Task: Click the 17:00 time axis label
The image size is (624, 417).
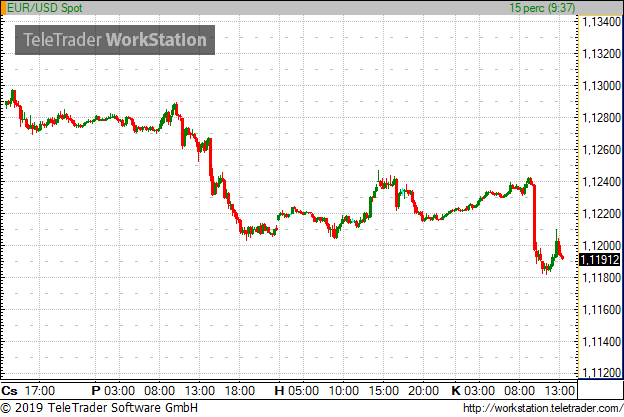Action: (x=40, y=391)
